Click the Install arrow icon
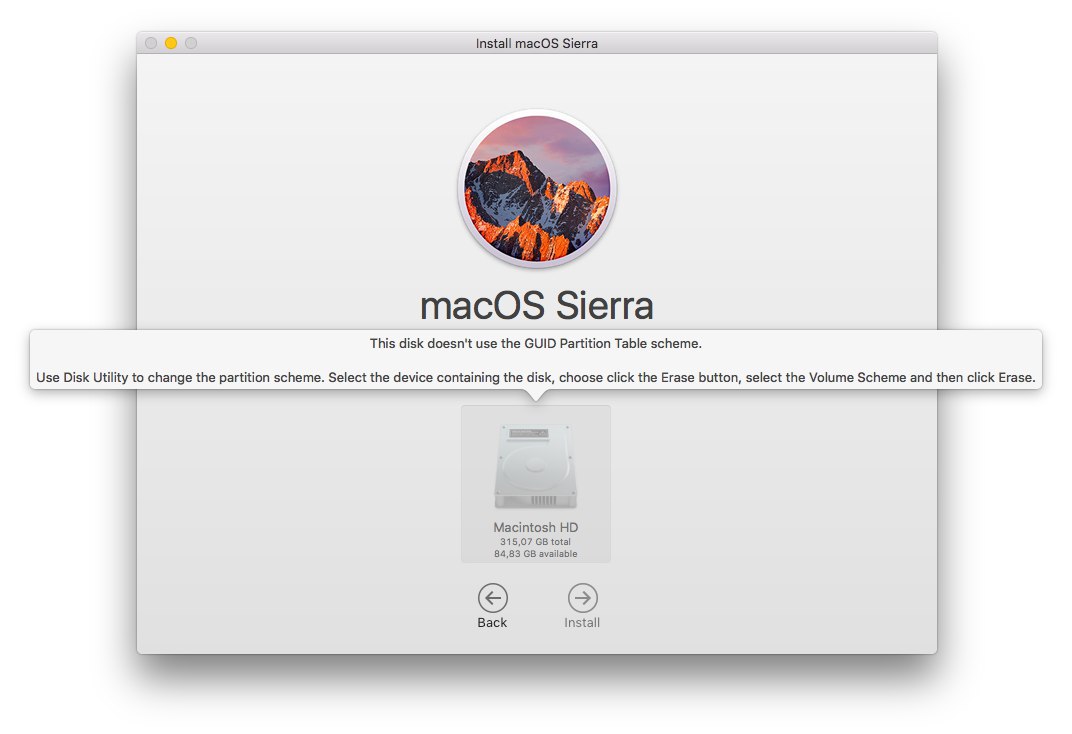 (x=582, y=598)
